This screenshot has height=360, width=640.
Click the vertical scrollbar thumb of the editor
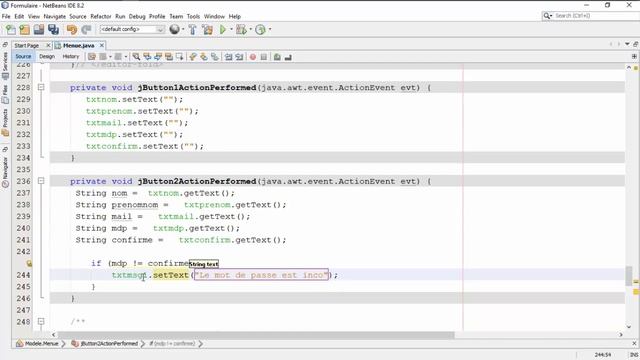(629, 276)
